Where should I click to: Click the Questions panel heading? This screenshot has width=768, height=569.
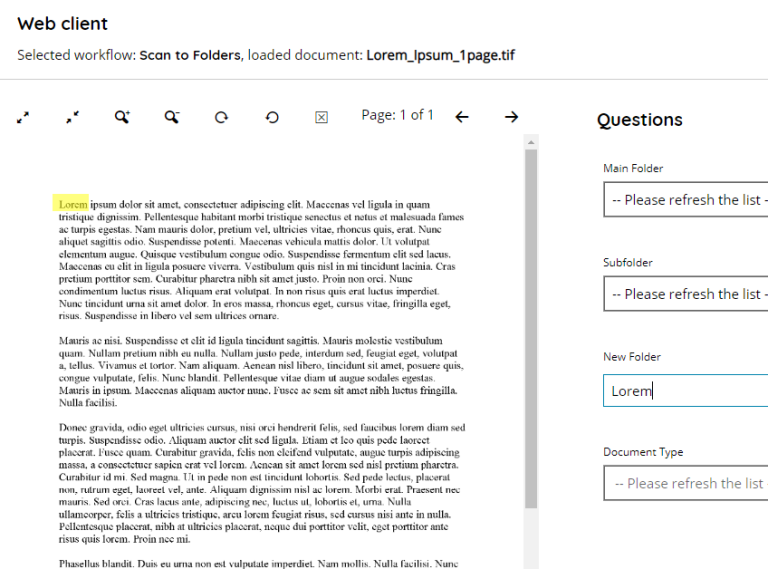pyautogui.click(x=640, y=120)
